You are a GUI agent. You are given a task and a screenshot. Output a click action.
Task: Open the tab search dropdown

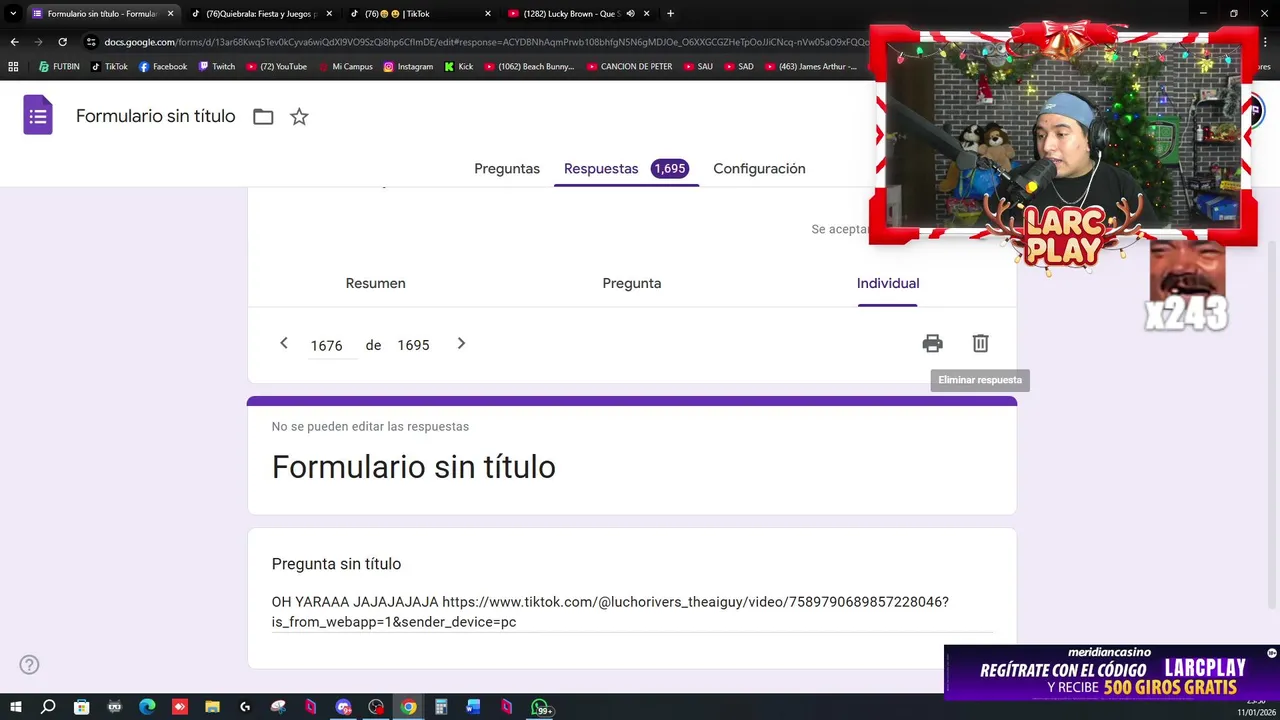pos(13,14)
